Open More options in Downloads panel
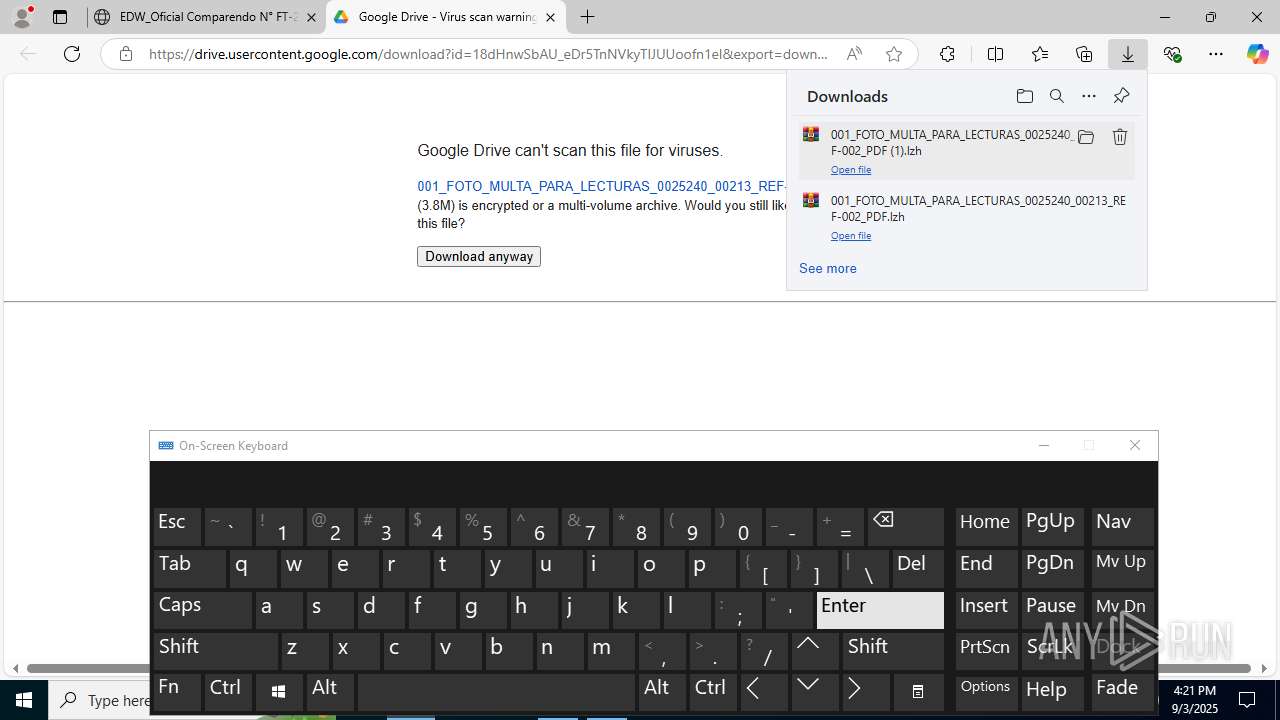Screen dimensions: 1280x720 point(1089,96)
